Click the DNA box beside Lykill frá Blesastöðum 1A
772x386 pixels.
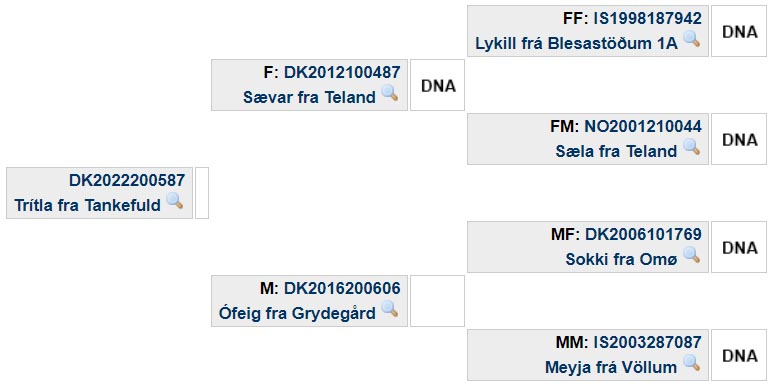click(739, 31)
